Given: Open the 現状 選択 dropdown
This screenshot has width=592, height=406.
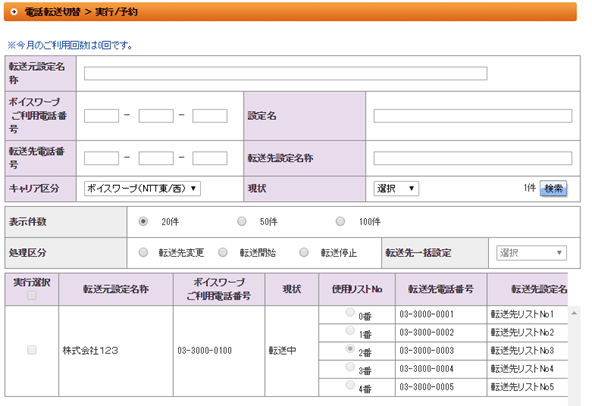Looking at the screenshot, I should point(396,188).
